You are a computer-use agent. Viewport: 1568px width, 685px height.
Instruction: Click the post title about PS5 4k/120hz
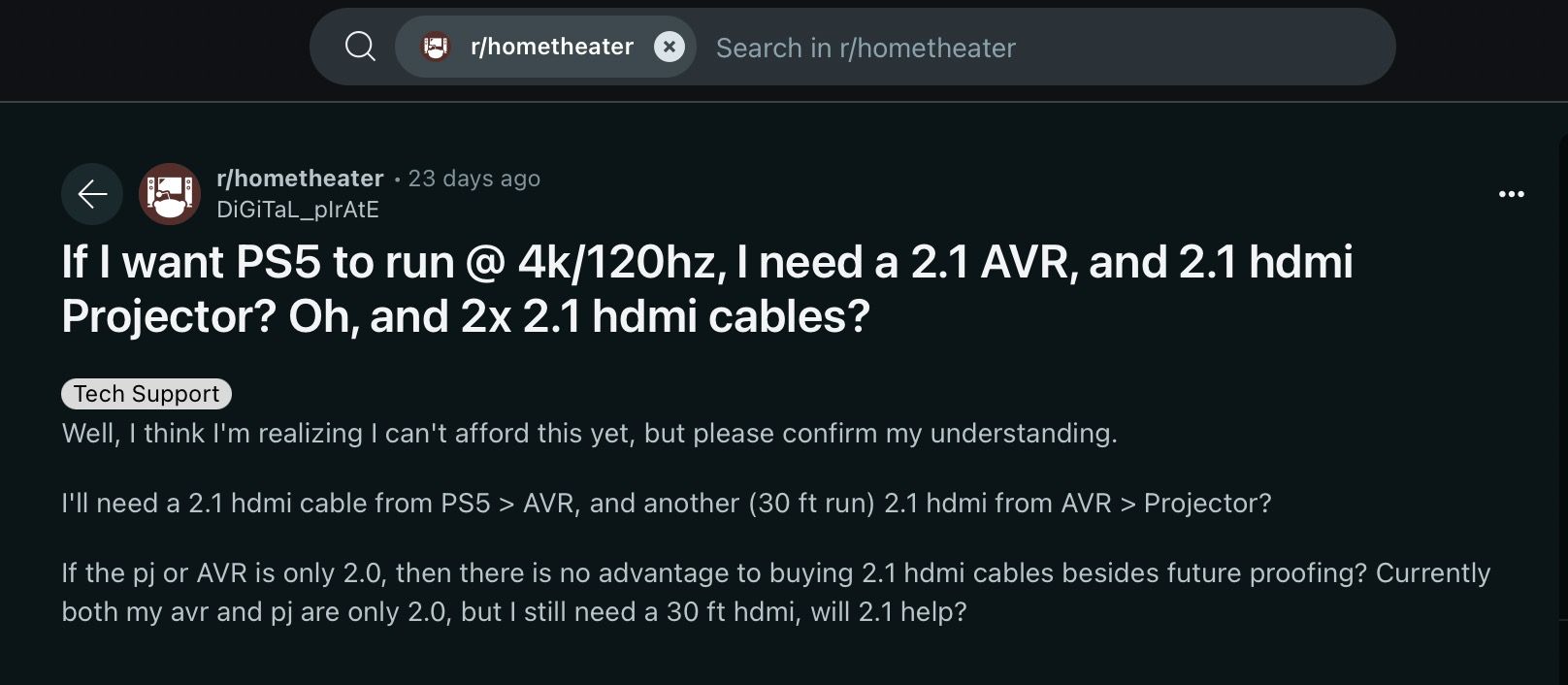click(706, 289)
